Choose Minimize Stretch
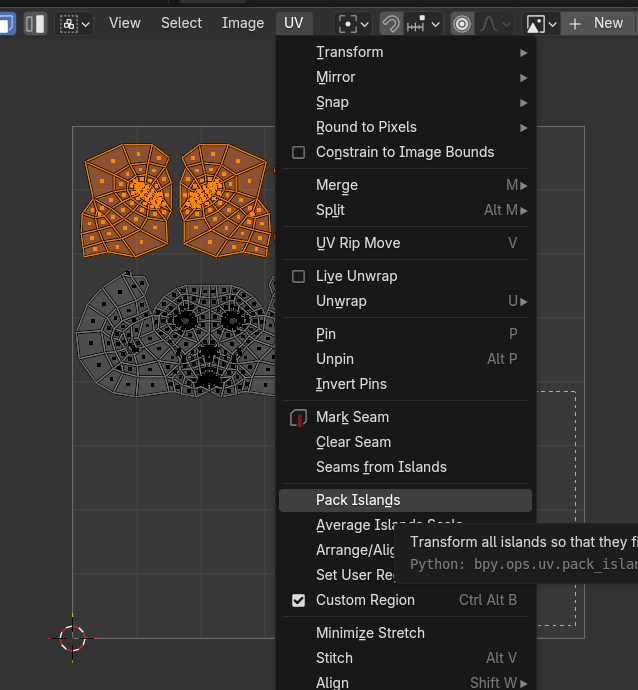Viewport: 638px width, 690px height. point(405,634)
